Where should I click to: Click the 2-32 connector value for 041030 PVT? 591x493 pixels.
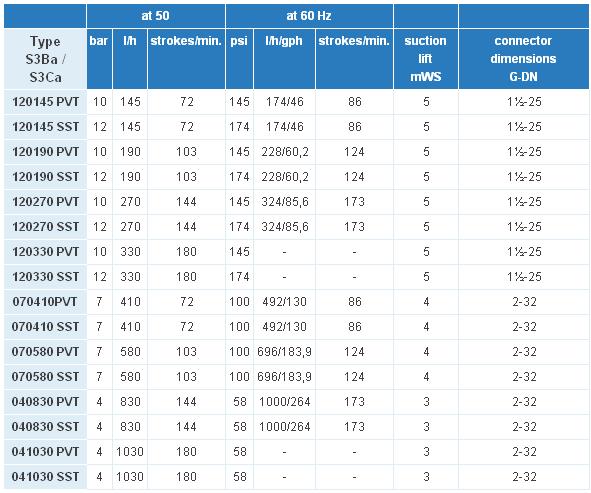(524, 452)
